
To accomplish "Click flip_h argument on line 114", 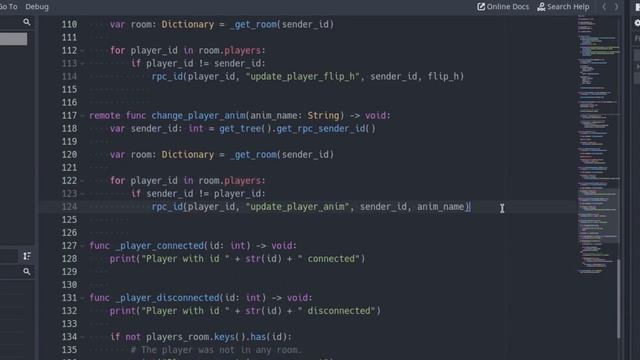I will pyautogui.click(x=443, y=76).
